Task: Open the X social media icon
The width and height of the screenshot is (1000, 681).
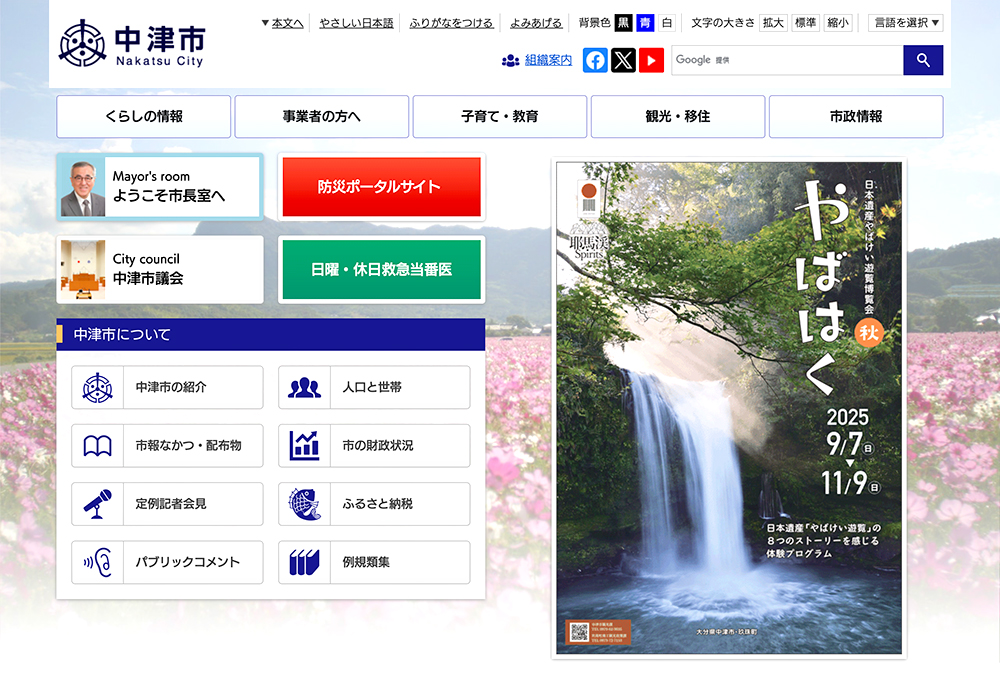Action: pyautogui.click(x=623, y=61)
